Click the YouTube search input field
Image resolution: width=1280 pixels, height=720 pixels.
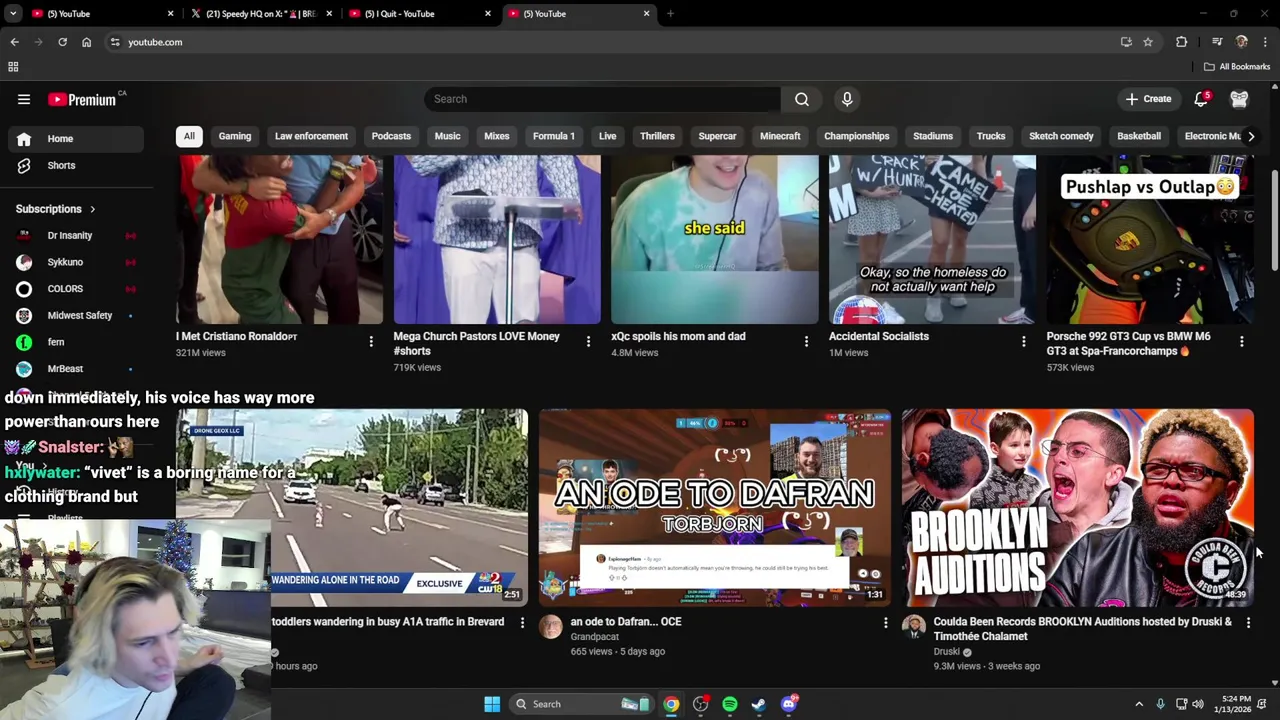pyautogui.click(x=602, y=99)
